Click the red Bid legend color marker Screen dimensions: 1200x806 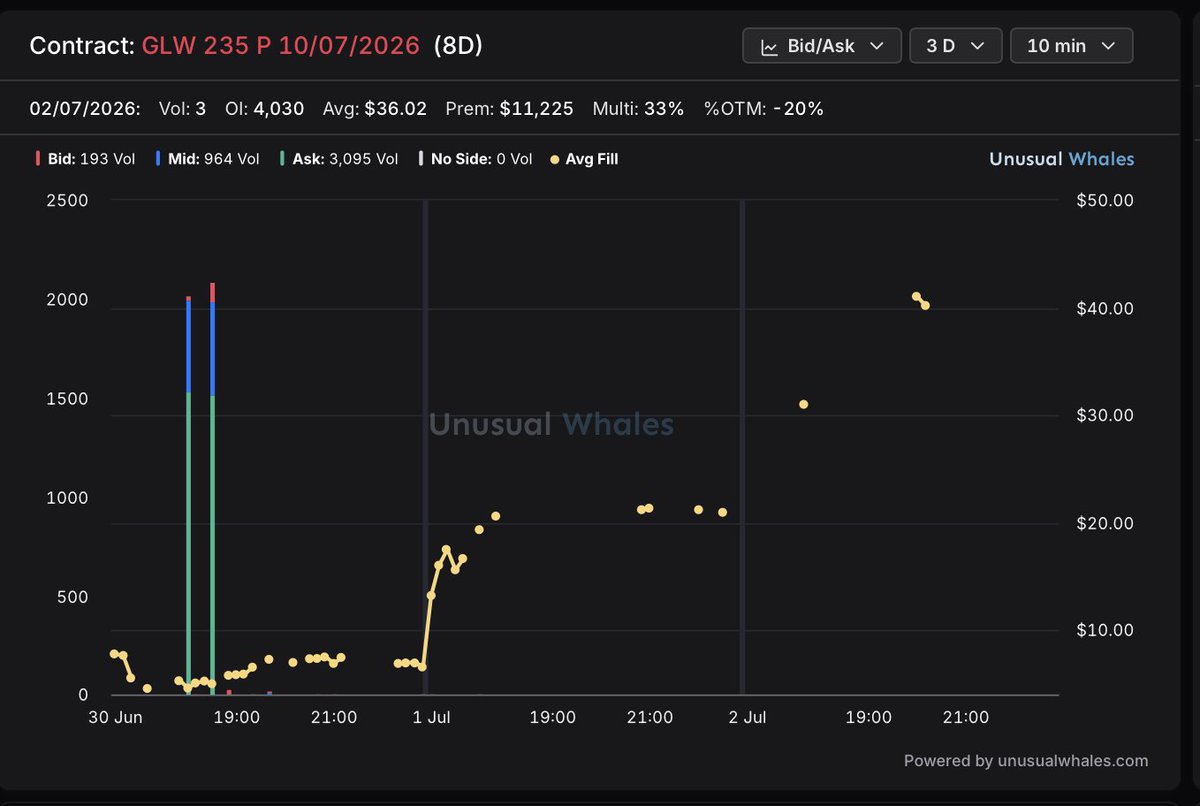coord(37,158)
